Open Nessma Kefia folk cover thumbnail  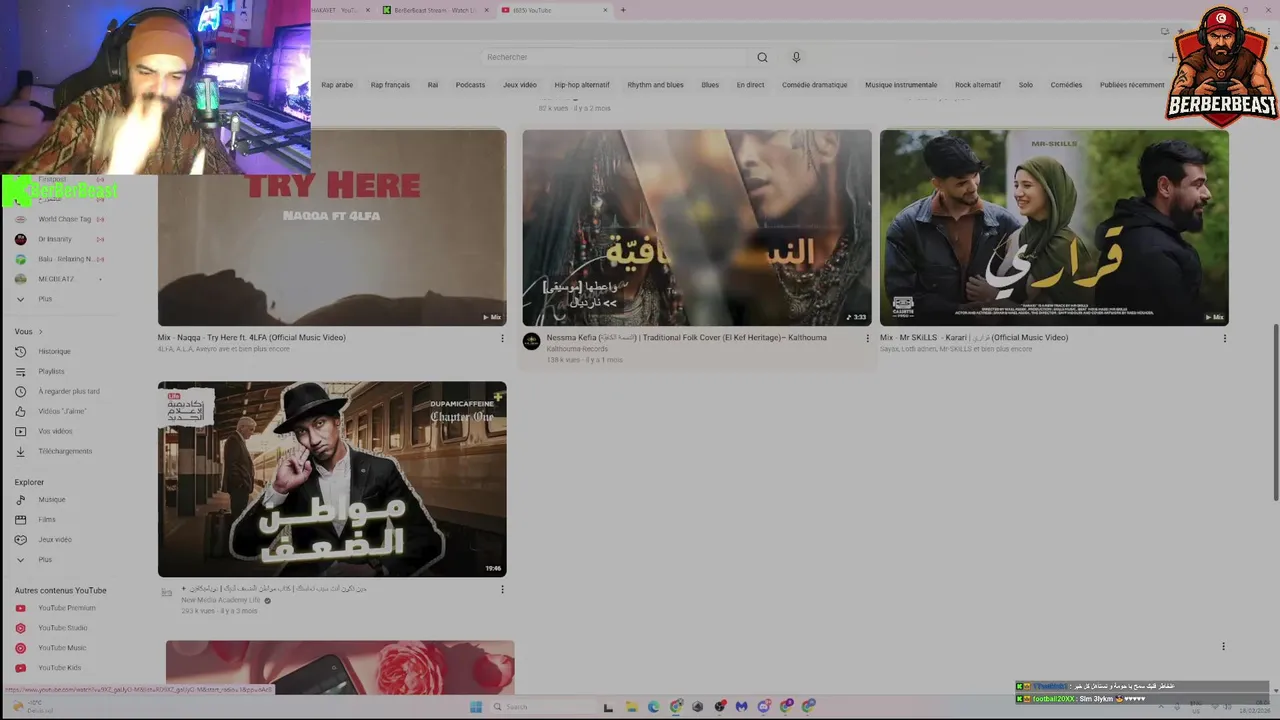697,227
